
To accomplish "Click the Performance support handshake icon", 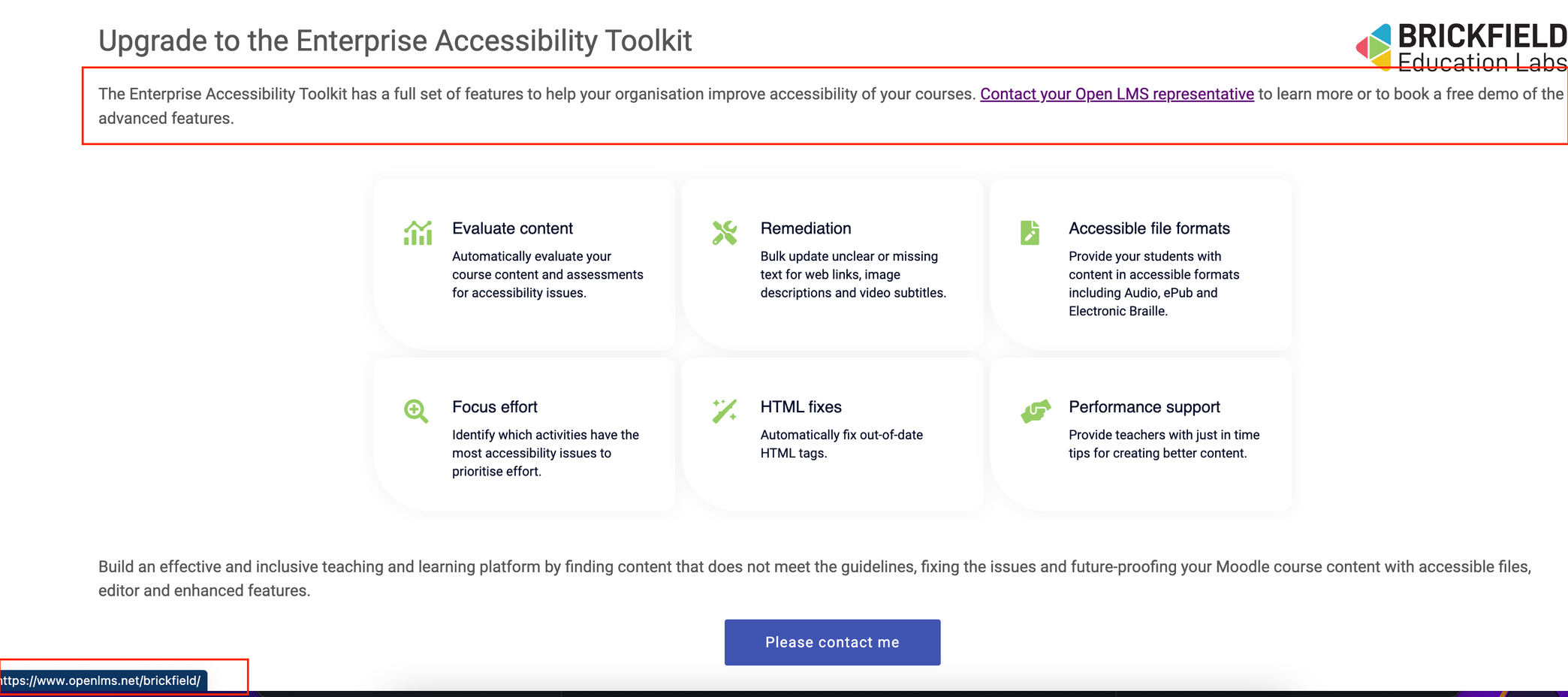I will 1035,412.
